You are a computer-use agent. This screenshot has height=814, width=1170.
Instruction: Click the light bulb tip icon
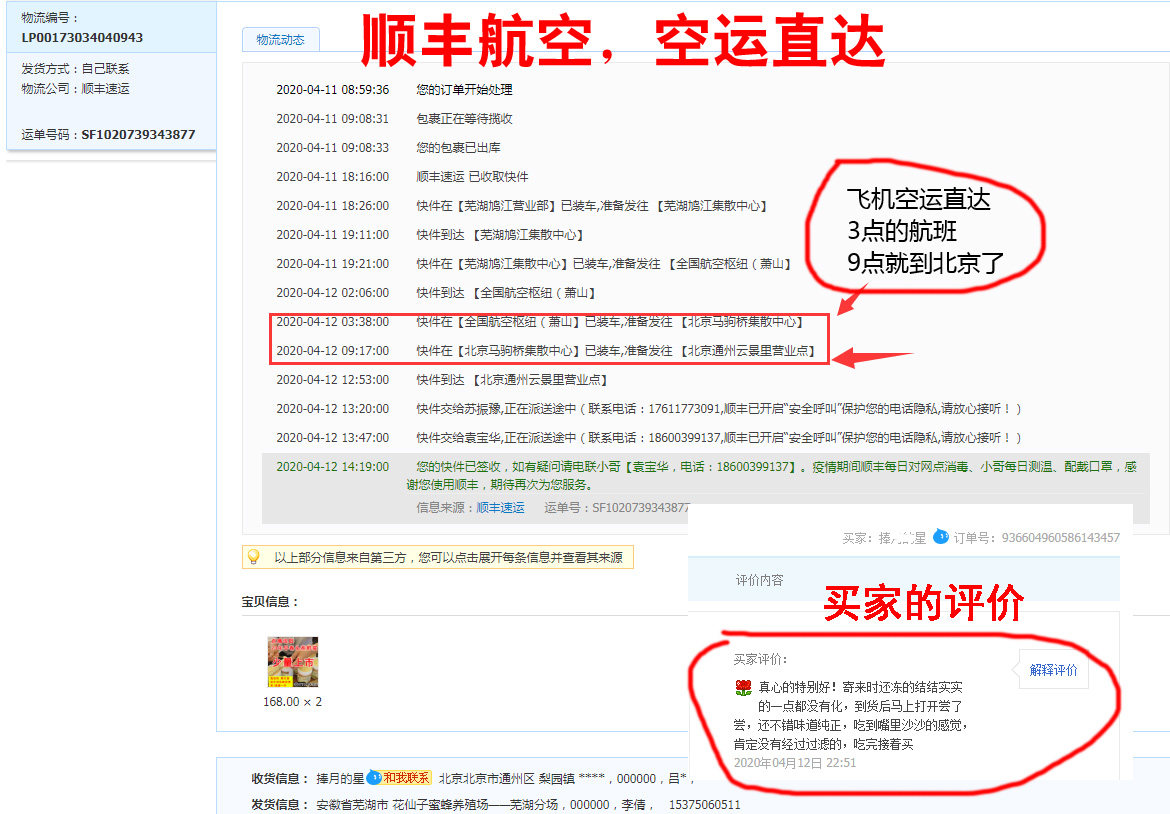[x=254, y=557]
